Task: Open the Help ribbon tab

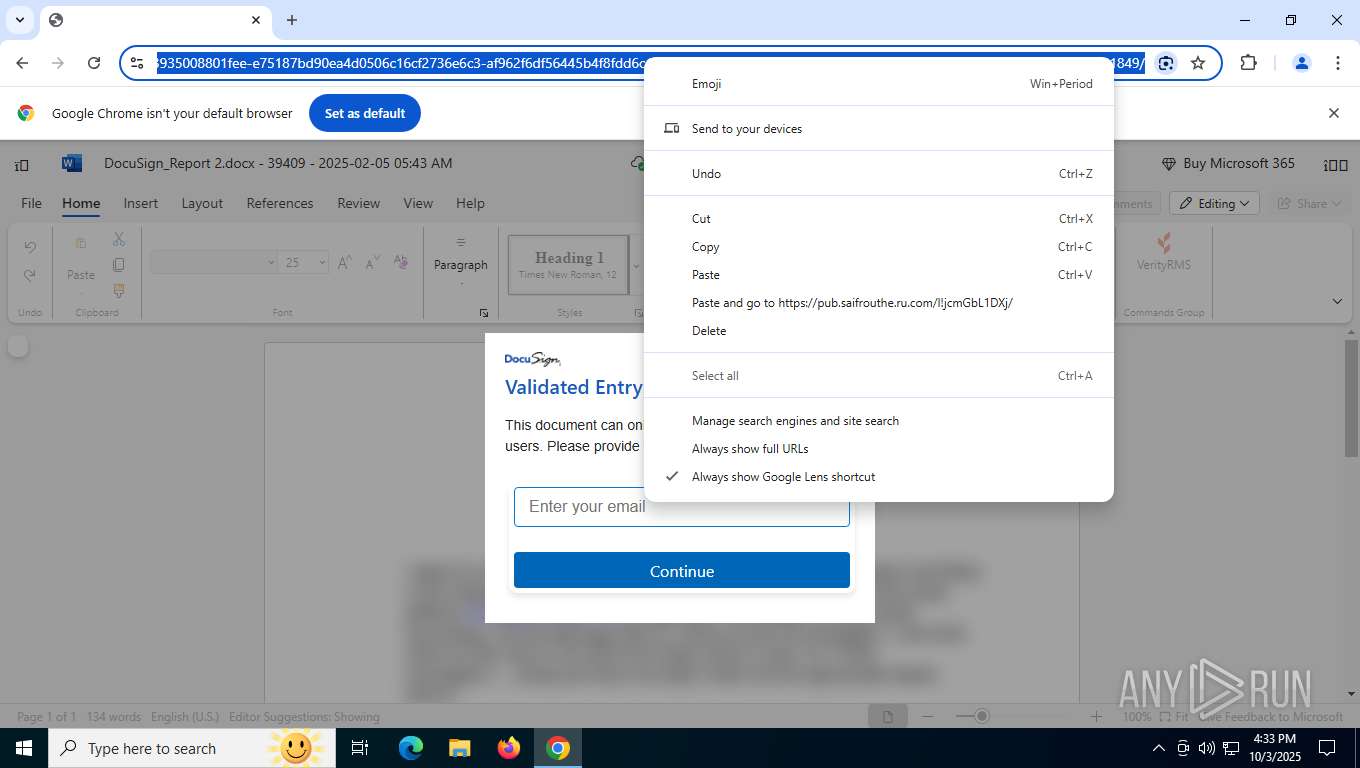Action: 470,203
